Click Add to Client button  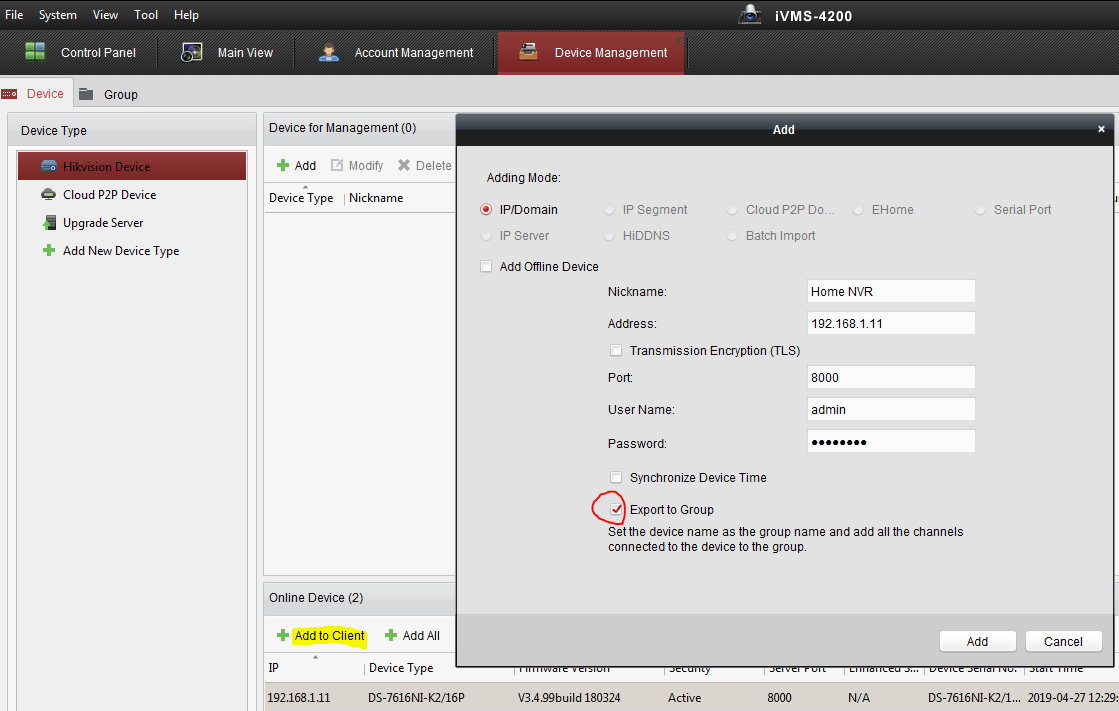(x=329, y=636)
